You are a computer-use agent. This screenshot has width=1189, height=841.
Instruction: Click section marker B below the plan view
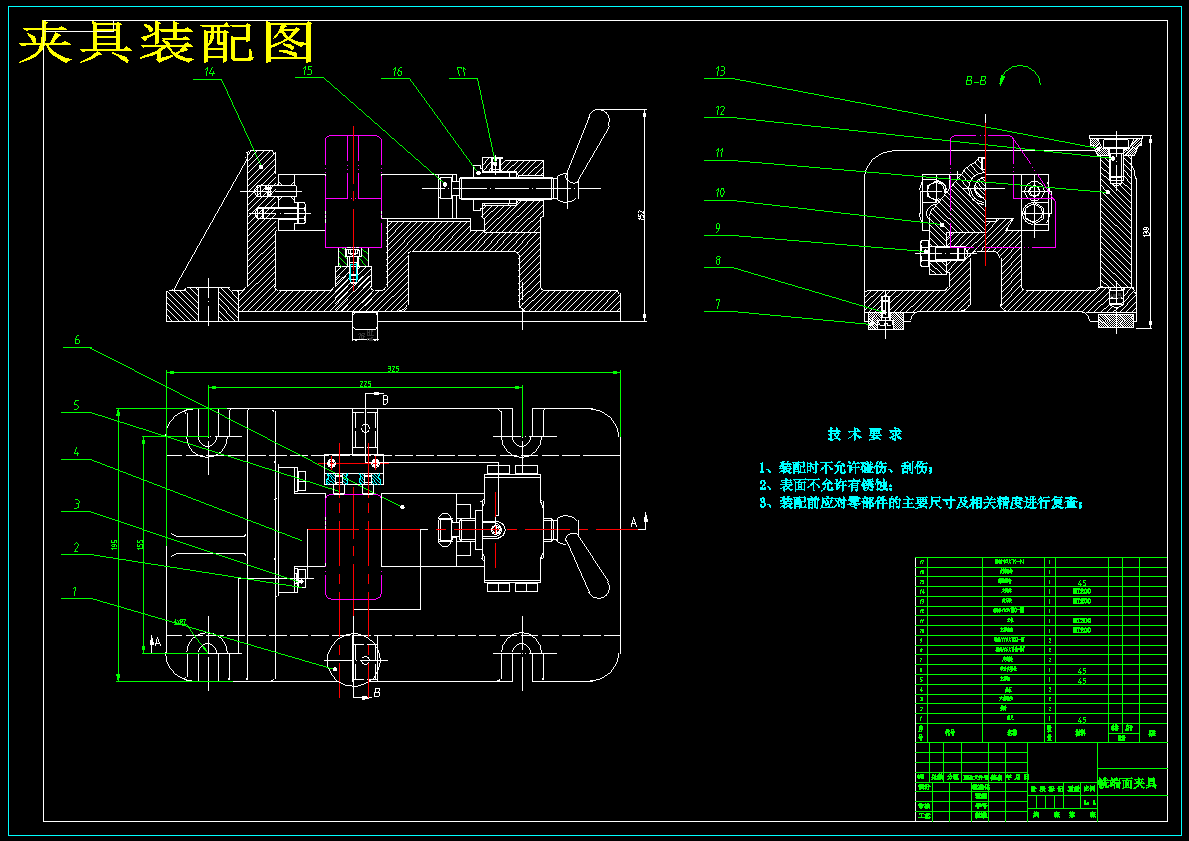tap(377, 692)
